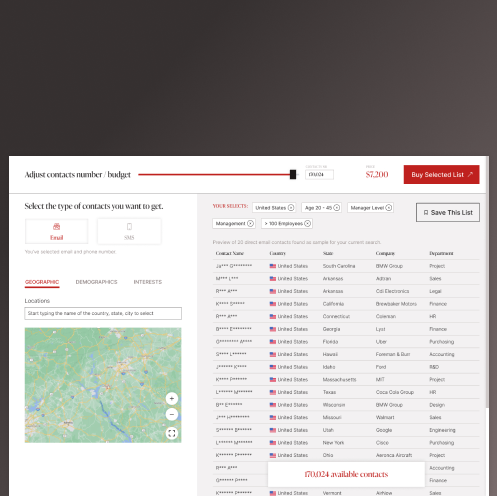Click Save This List button

448,212
